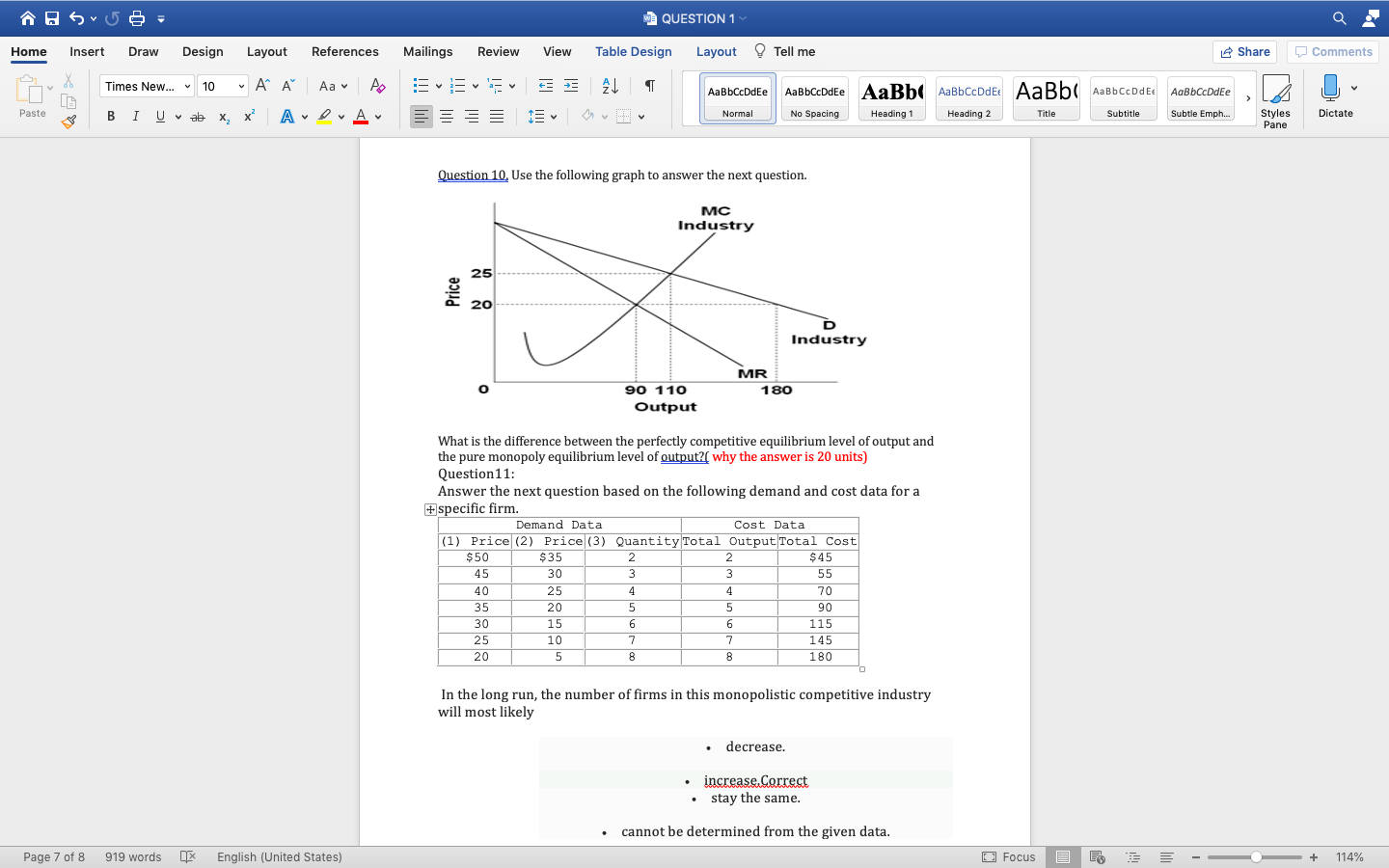The width and height of the screenshot is (1389, 868).
Task: Switch to the Table Design tab
Action: click(x=634, y=52)
